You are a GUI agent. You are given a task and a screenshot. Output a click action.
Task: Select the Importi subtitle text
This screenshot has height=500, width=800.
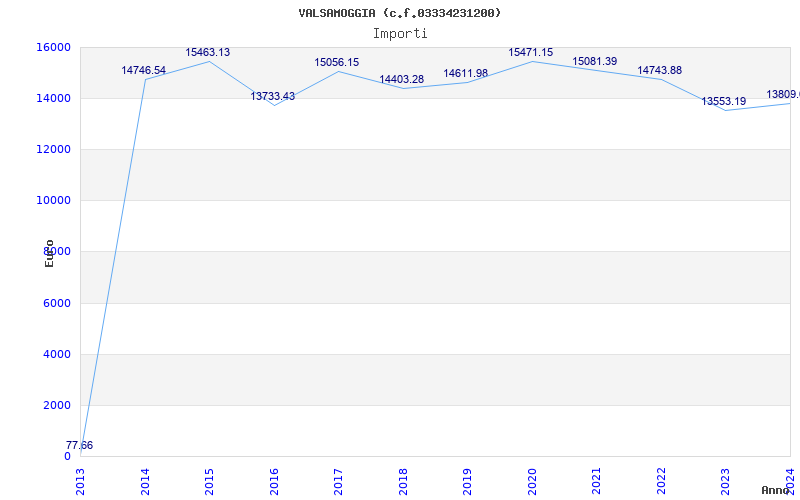pyautogui.click(x=400, y=34)
